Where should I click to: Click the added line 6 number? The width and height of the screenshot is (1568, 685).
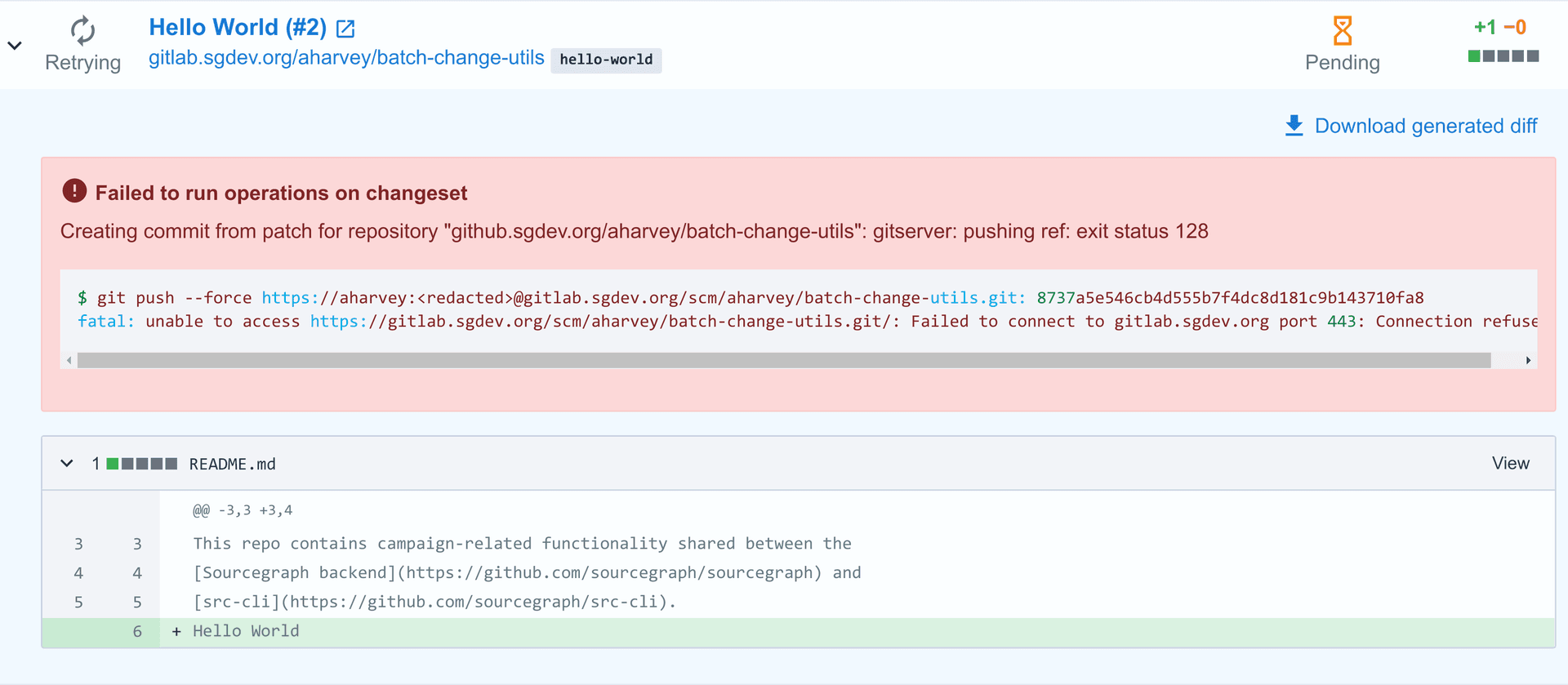click(x=137, y=631)
